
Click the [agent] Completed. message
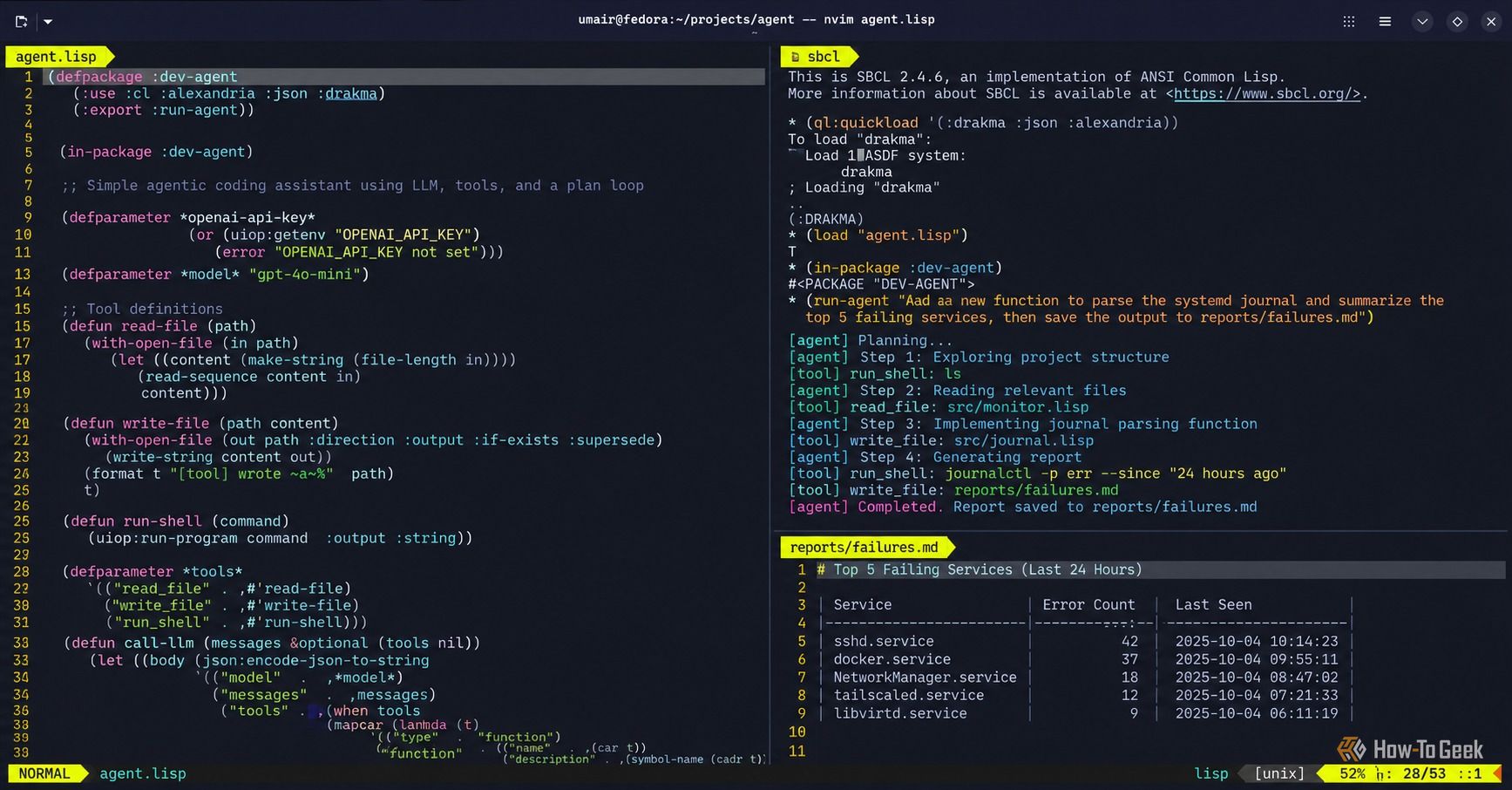[x=1023, y=507]
